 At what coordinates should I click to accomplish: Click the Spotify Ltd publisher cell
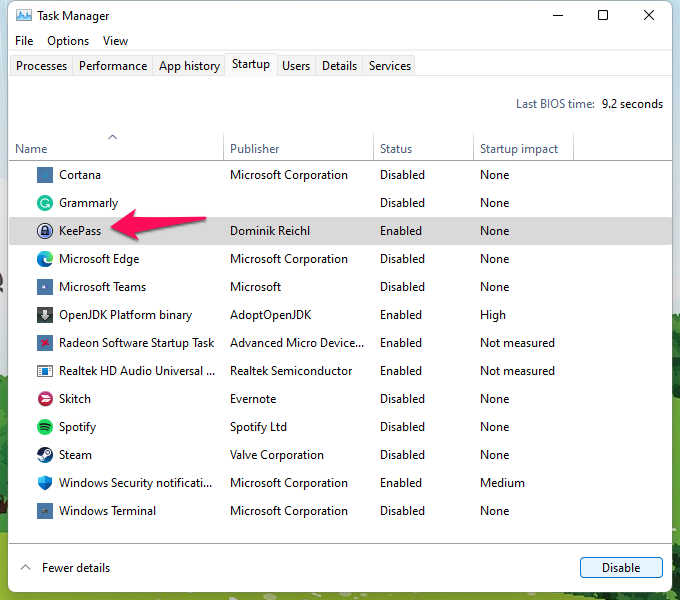pyautogui.click(x=258, y=427)
